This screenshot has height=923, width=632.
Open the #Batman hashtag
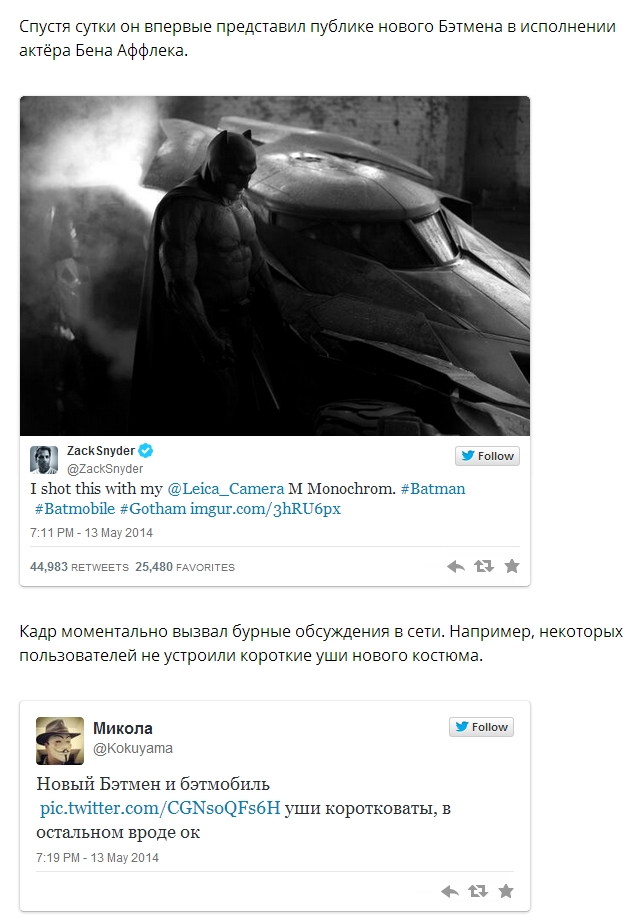[433, 489]
